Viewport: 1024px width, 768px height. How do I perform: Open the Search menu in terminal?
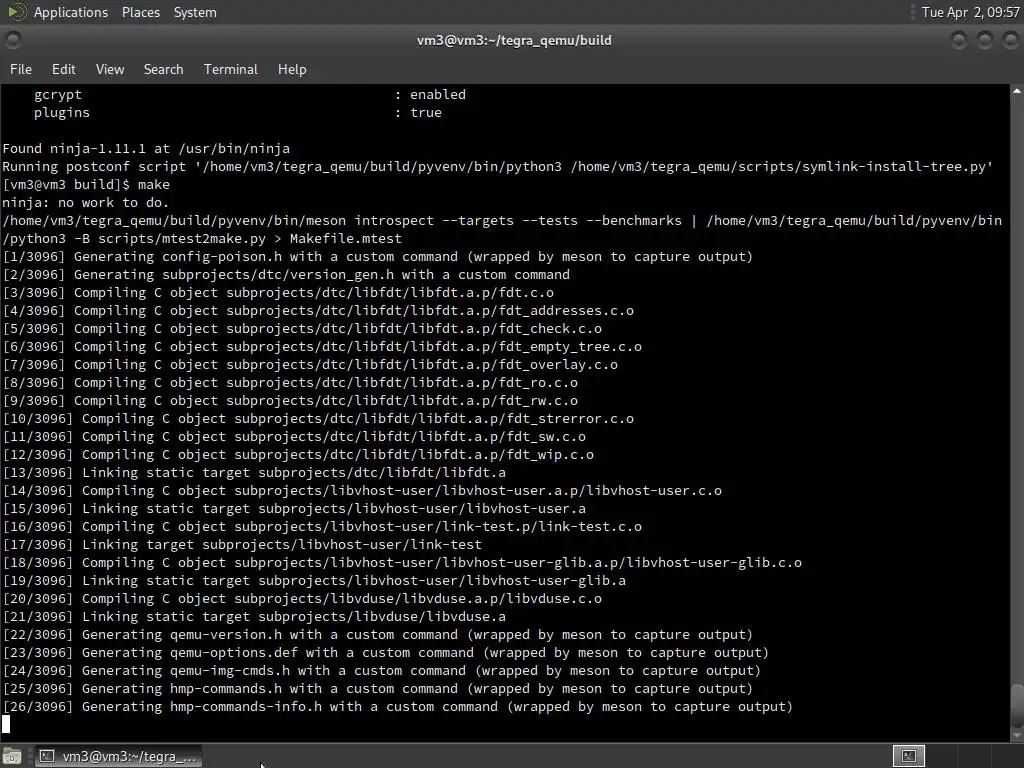(163, 69)
